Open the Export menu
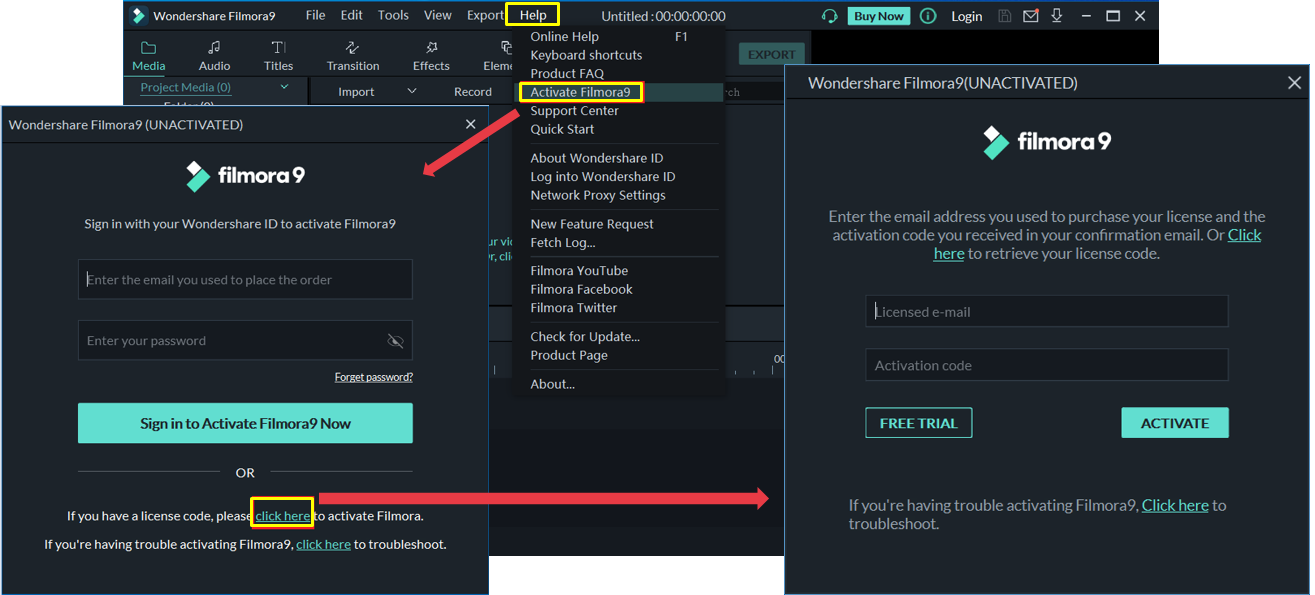 pyautogui.click(x=485, y=15)
